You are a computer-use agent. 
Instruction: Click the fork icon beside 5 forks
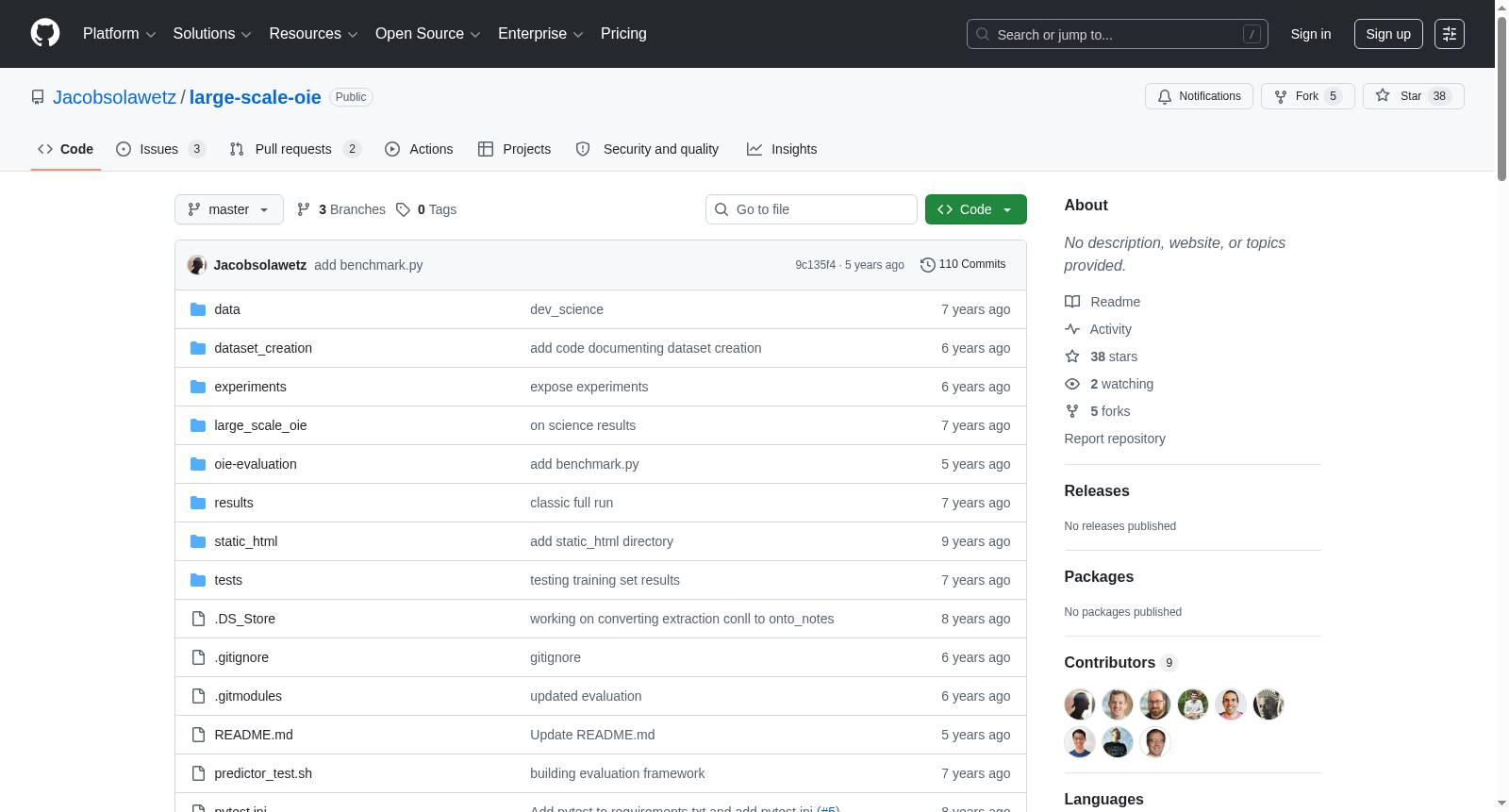pos(1072,411)
